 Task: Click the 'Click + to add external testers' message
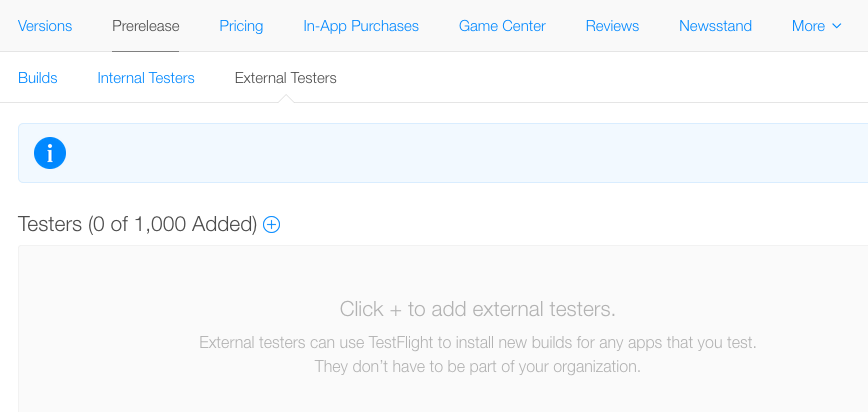click(478, 309)
